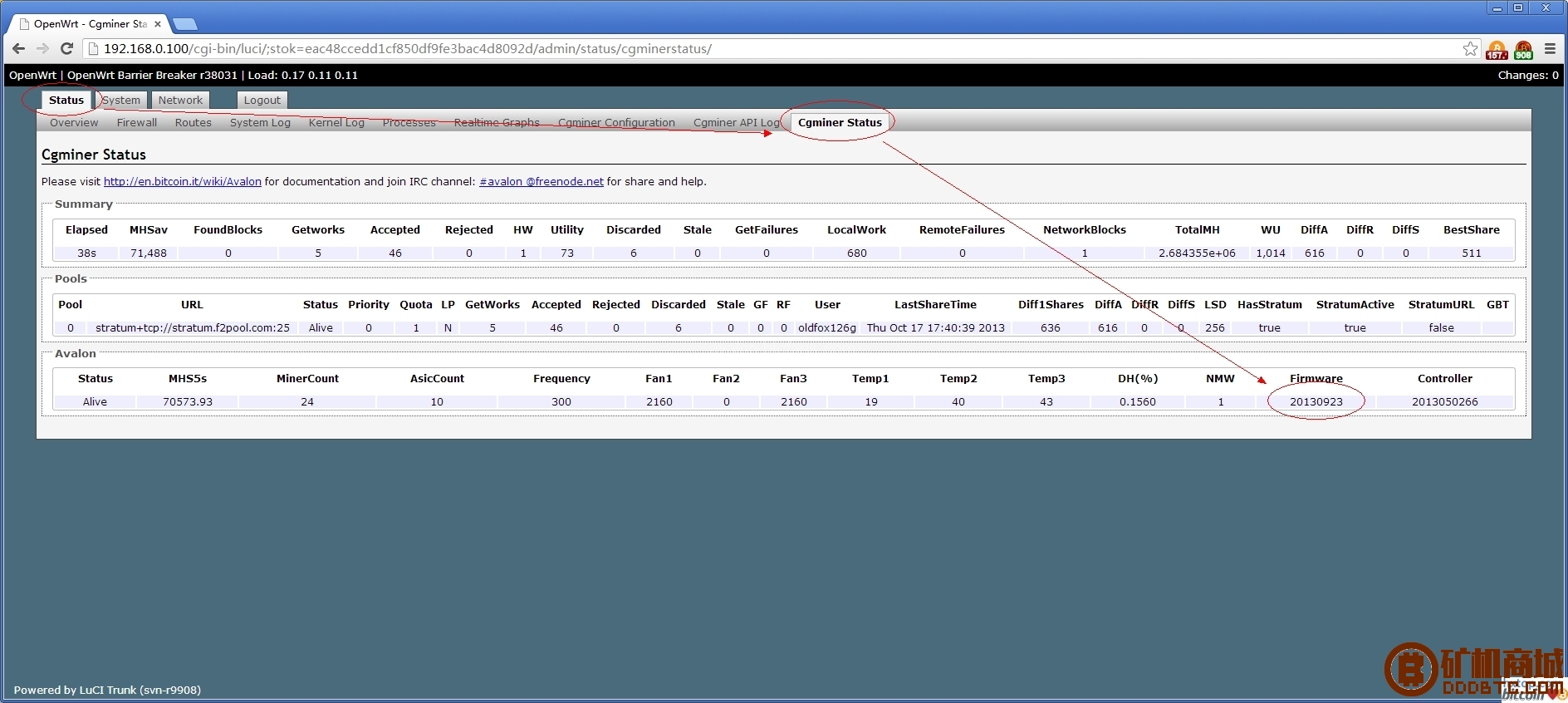This screenshot has height=703, width=1568.
Task: Click the Frequency value 300
Action: click(x=561, y=401)
